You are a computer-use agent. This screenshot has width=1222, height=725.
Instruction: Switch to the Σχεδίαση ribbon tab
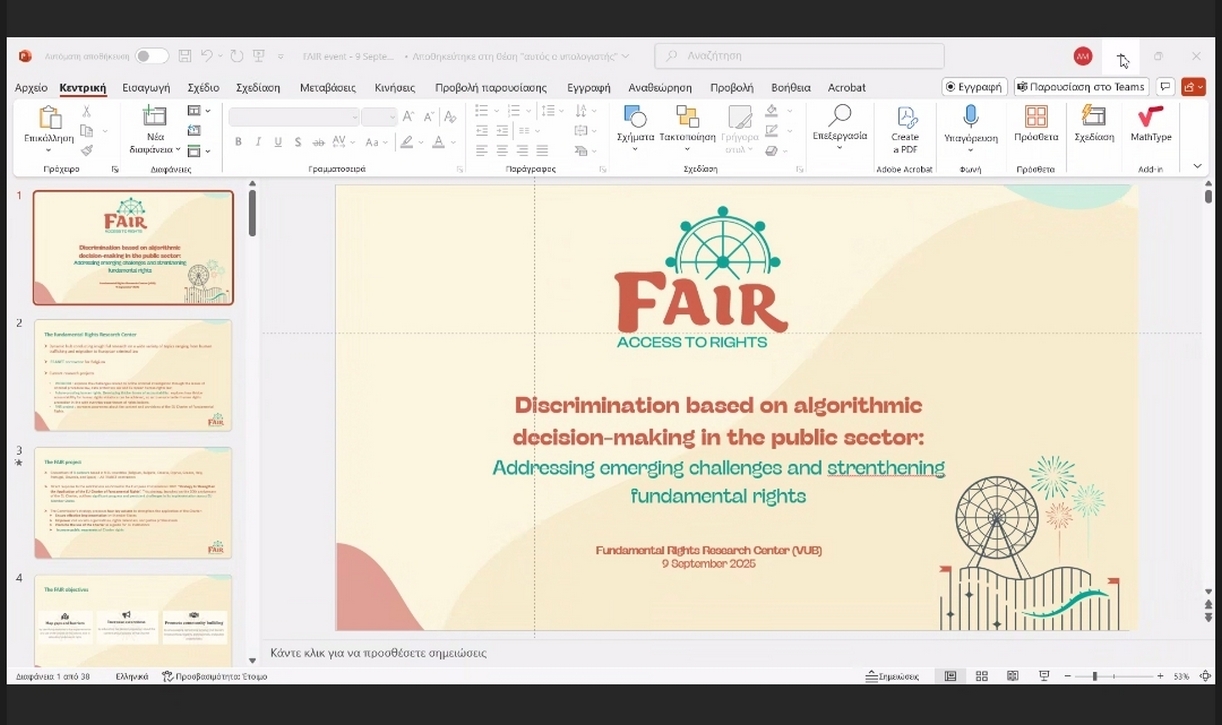[x=258, y=88]
